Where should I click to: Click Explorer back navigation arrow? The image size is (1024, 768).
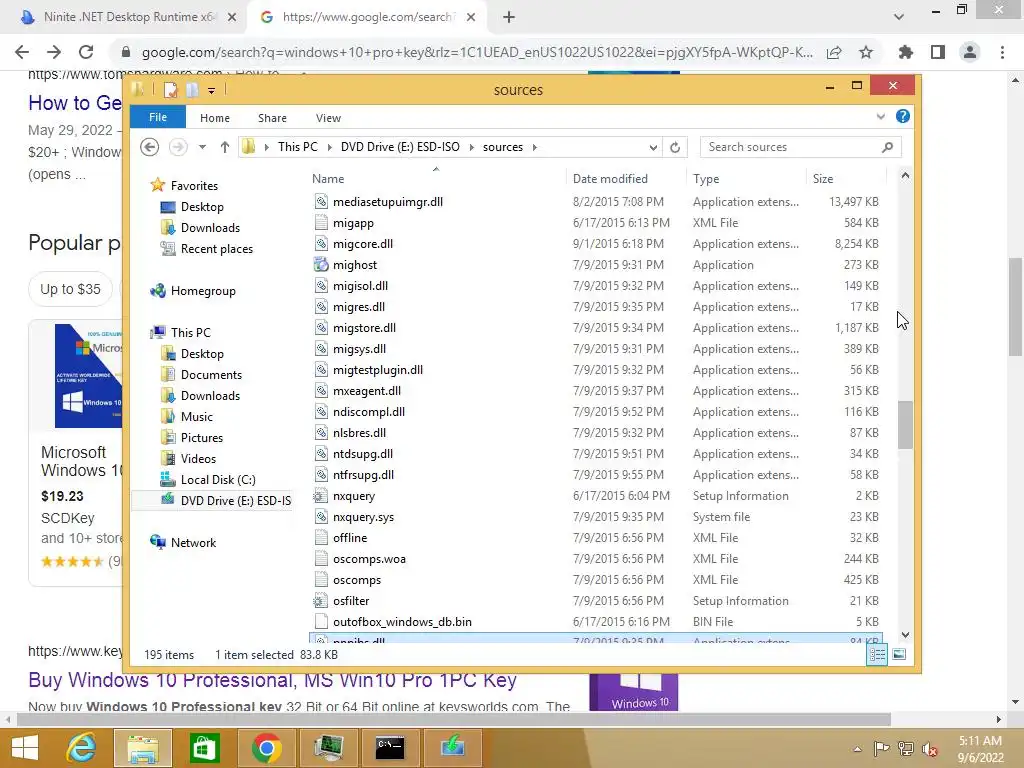click(x=150, y=147)
